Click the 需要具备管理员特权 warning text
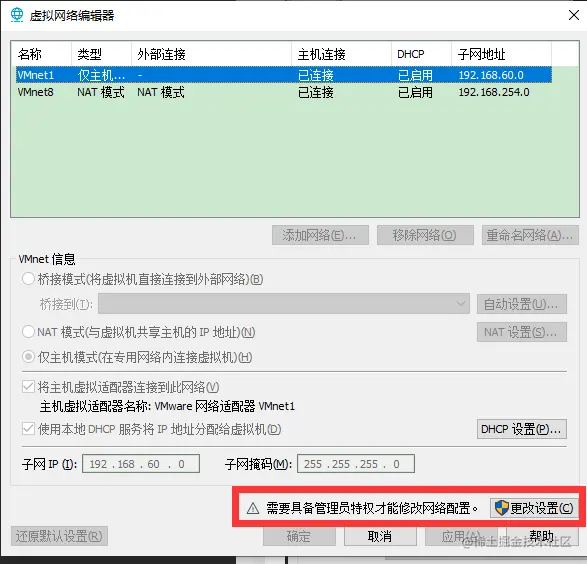587x564 pixels. (372, 508)
